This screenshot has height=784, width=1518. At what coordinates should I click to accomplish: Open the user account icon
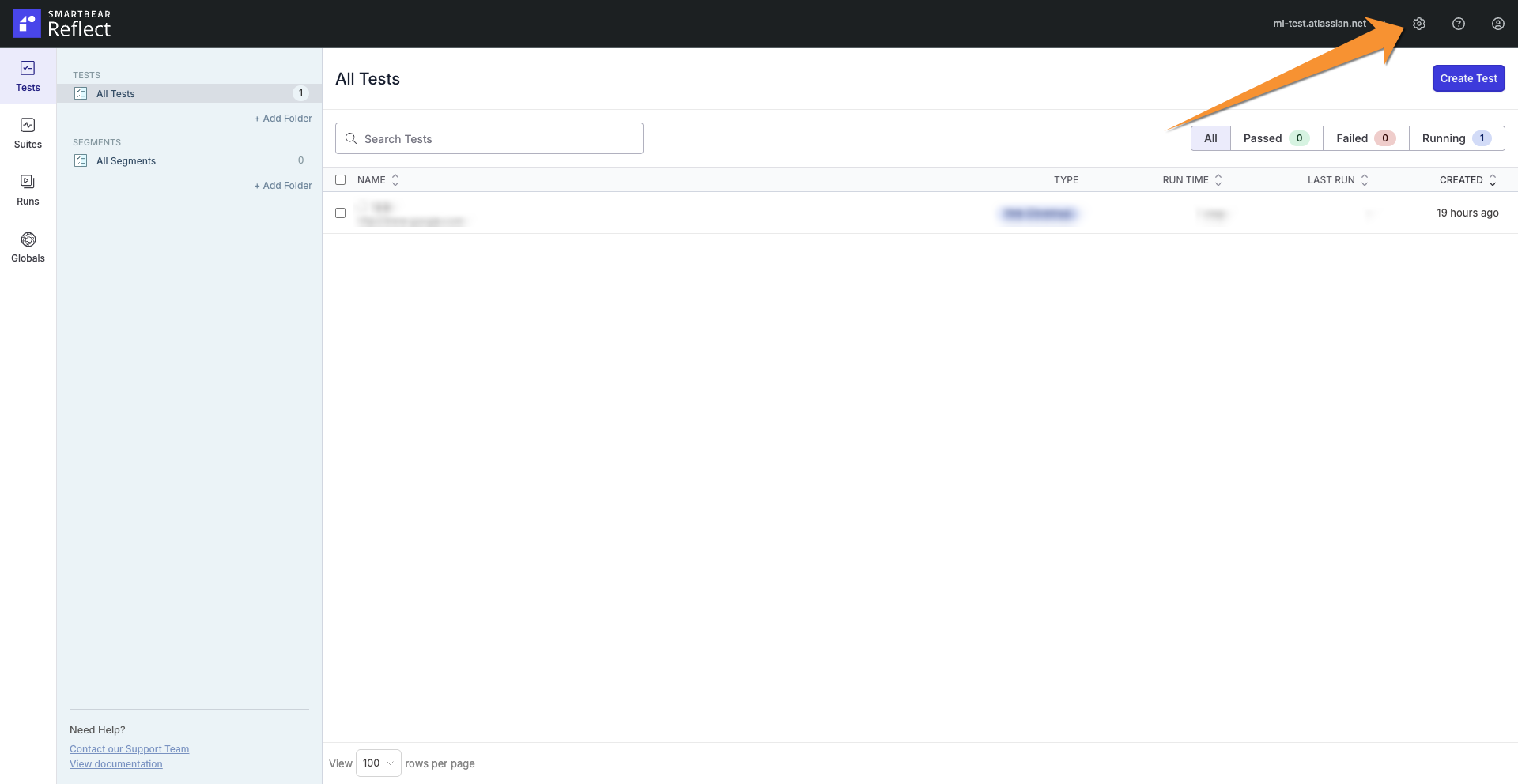[x=1498, y=24]
